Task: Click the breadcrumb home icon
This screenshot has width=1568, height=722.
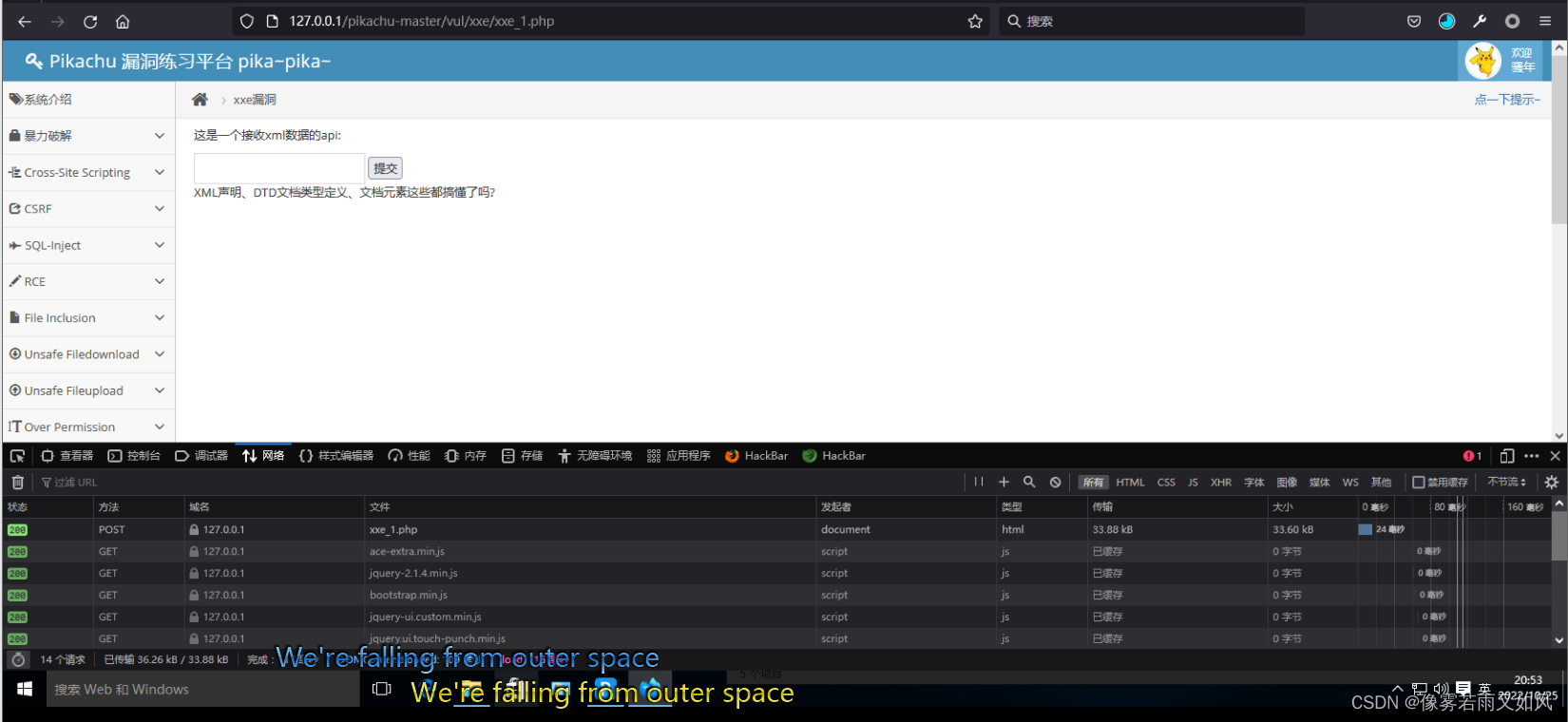Action: [x=200, y=100]
